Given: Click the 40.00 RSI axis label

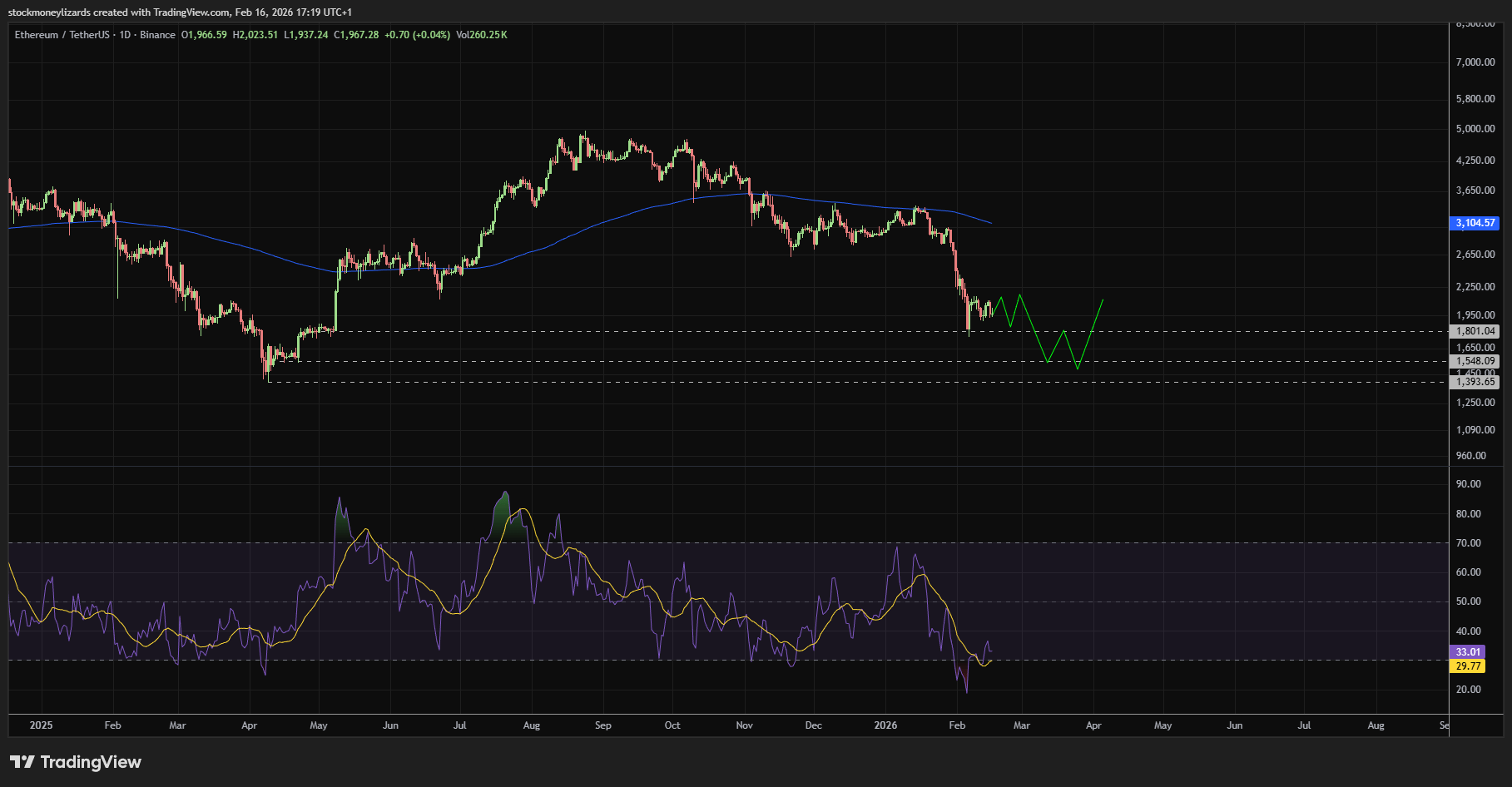Looking at the screenshot, I should tap(1469, 631).
